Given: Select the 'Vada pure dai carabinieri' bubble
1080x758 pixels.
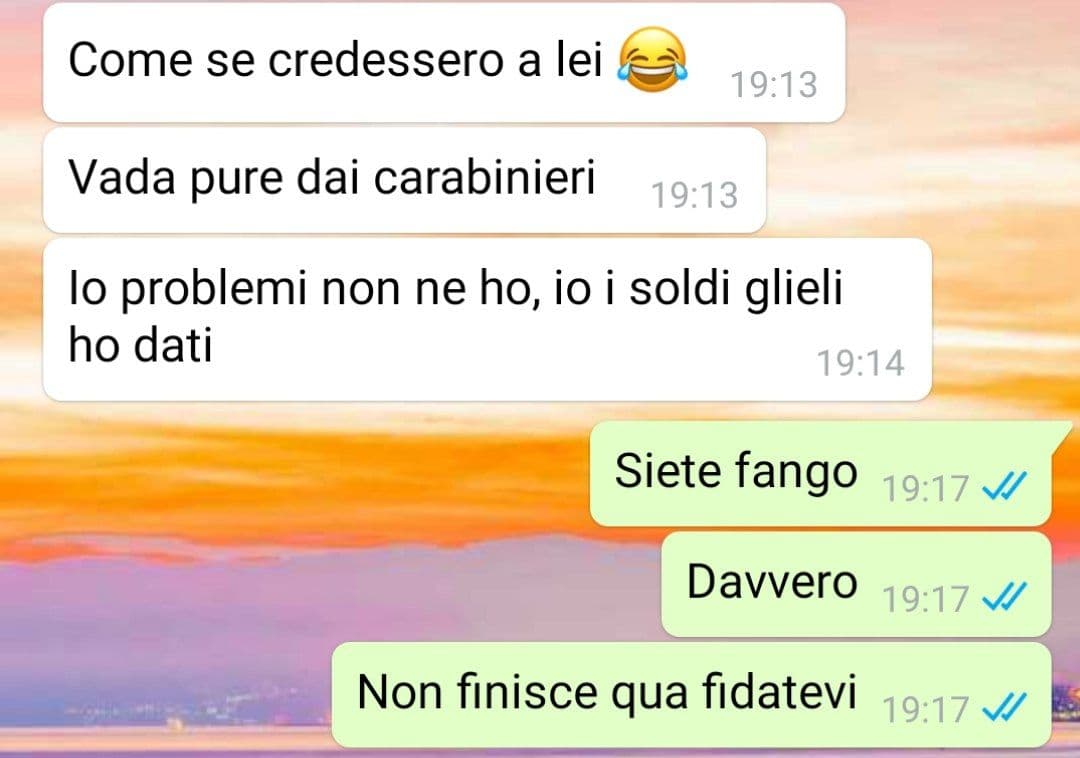Looking at the screenshot, I should [x=404, y=180].
